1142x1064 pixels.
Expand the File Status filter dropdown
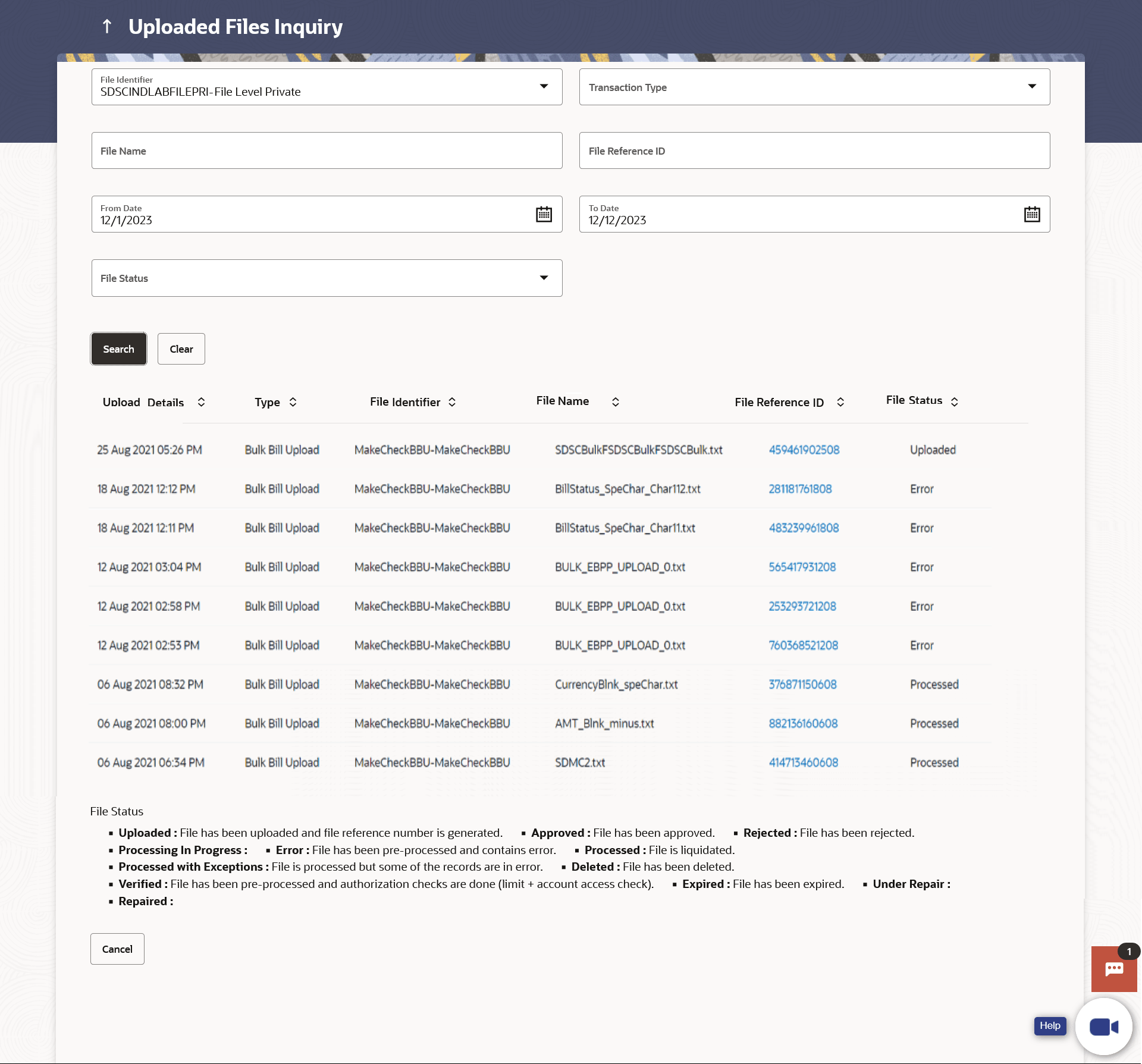click(x=544, y=278)
